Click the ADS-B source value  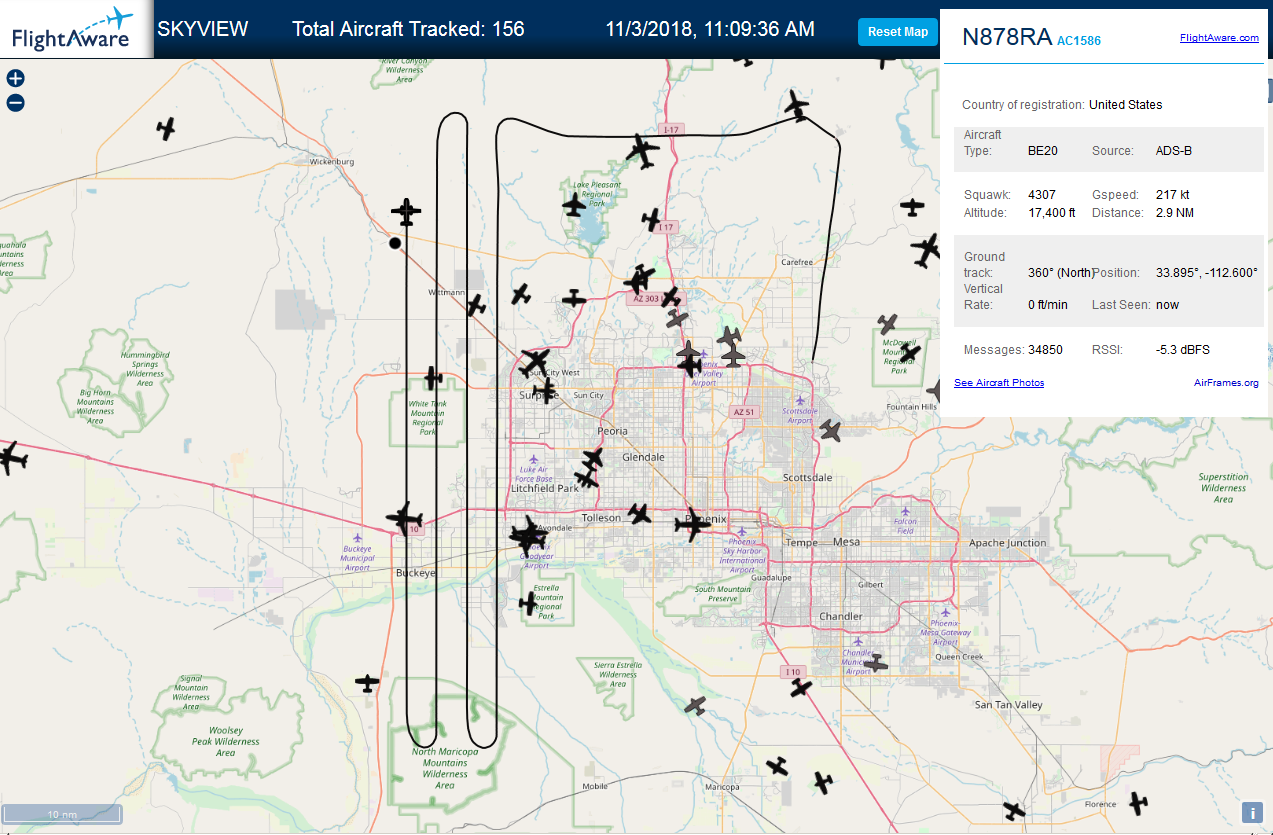pos(1173,151)
